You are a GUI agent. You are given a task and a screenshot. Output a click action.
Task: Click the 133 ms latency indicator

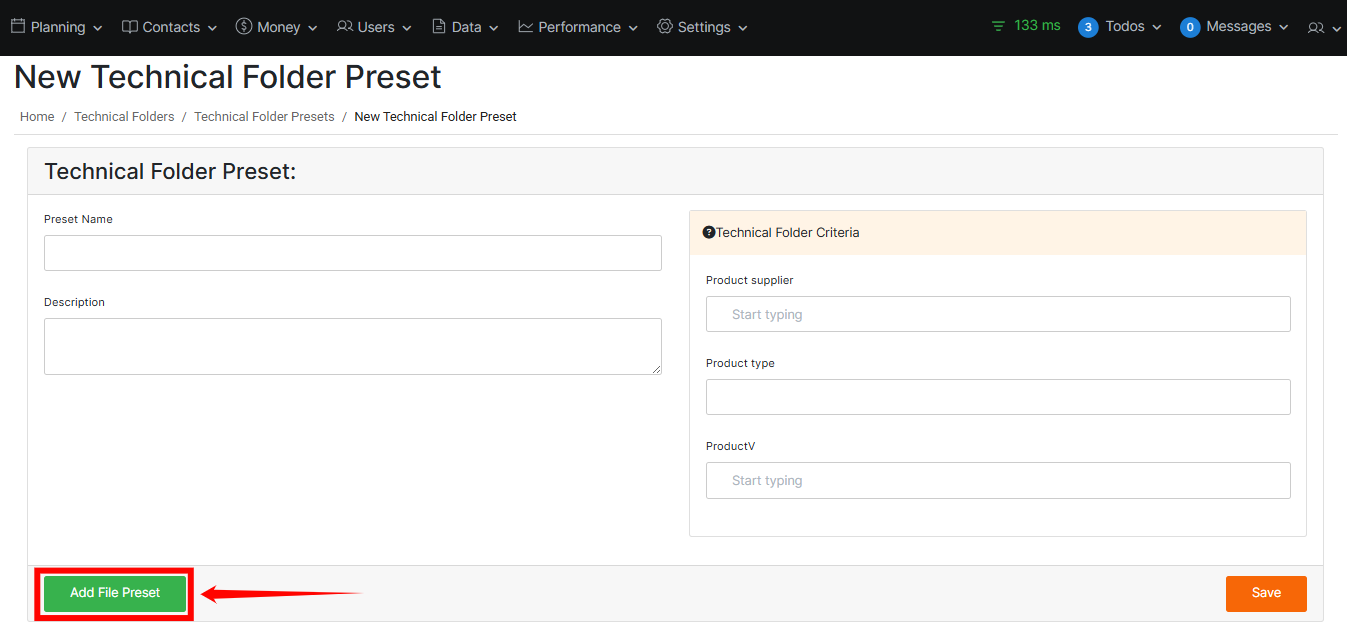(1026, 26)
